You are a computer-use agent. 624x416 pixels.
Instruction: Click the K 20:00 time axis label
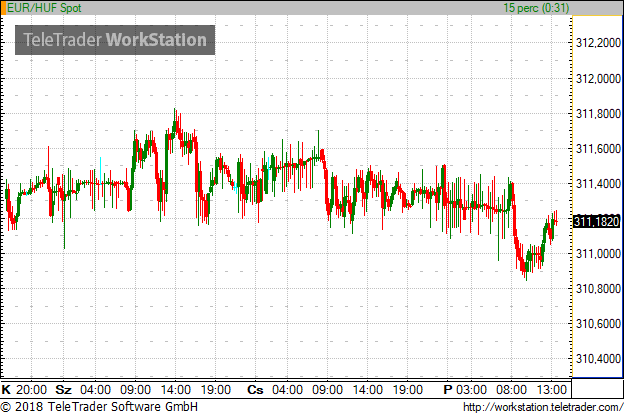point(24,389)
